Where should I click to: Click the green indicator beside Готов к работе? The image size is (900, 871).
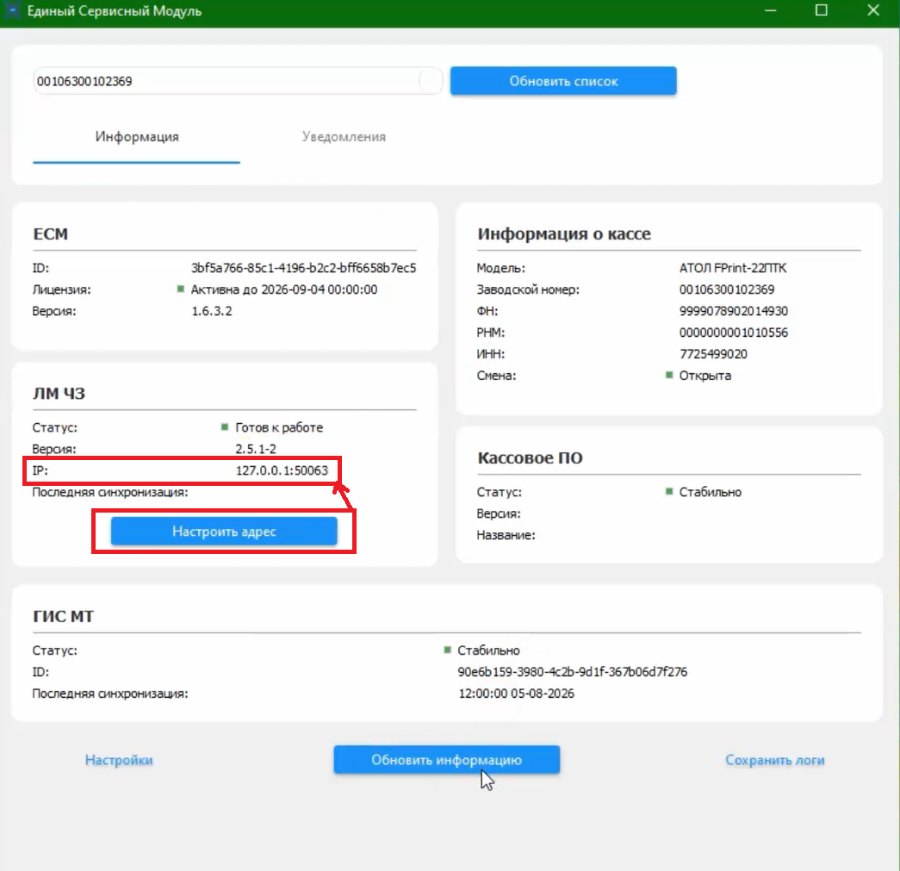click(225, 427)
